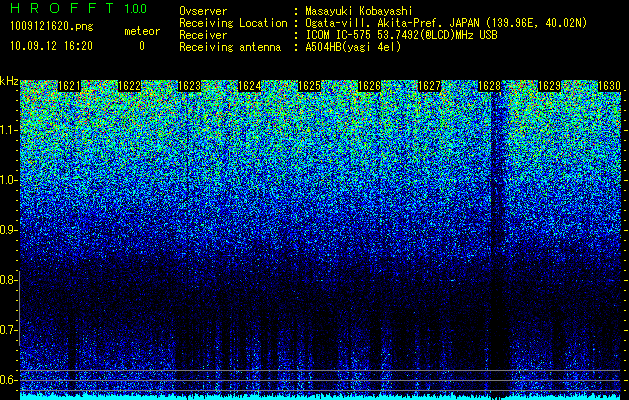Click the HROFFT 1.00 title text
Screen dimensions: 629x400
[x=79, y=8]
